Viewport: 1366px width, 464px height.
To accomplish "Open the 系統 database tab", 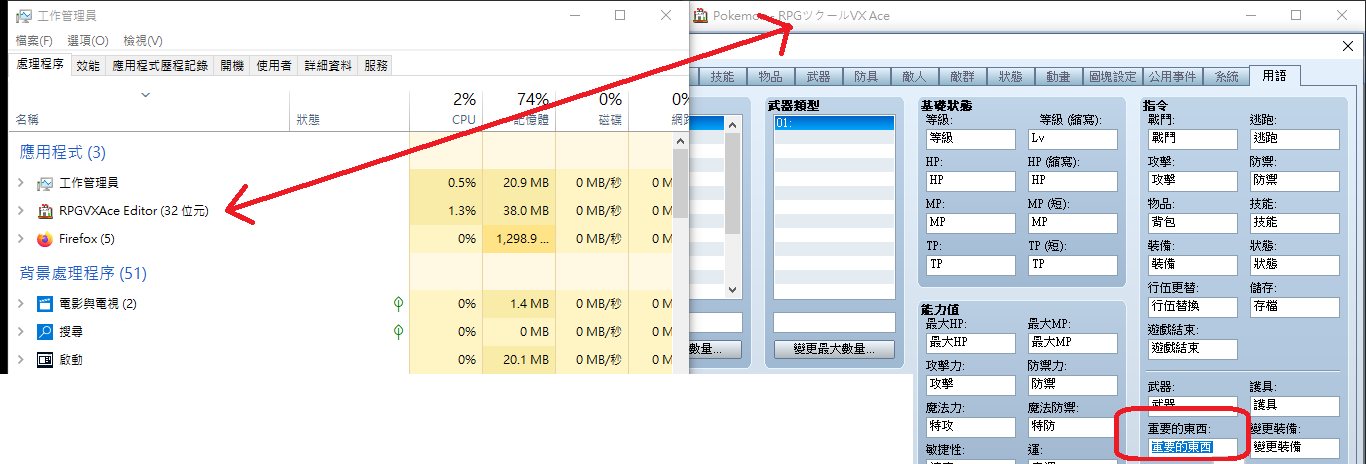I will click(1227, 77).
